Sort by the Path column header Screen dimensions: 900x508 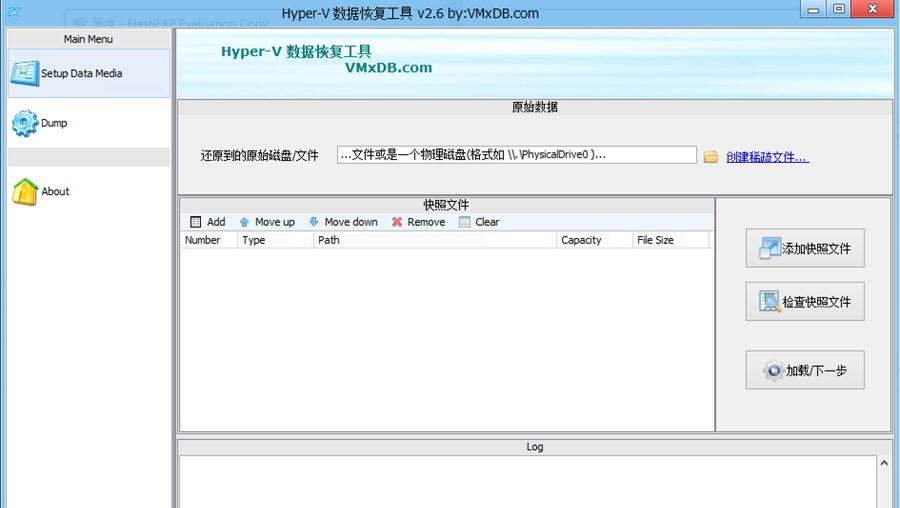435,240
